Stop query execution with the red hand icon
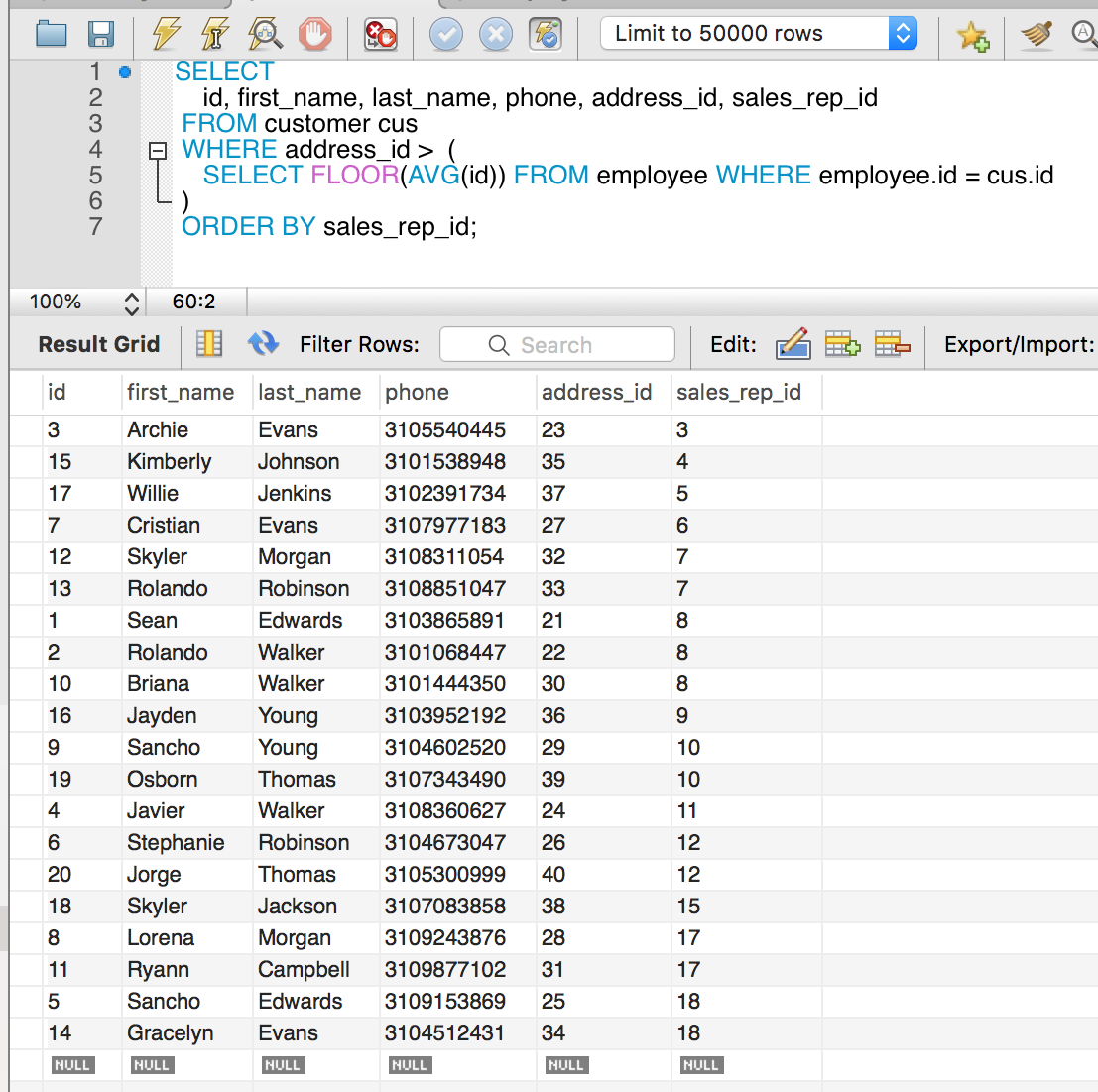This screenshot has height=1092, width=1098. 314,33
